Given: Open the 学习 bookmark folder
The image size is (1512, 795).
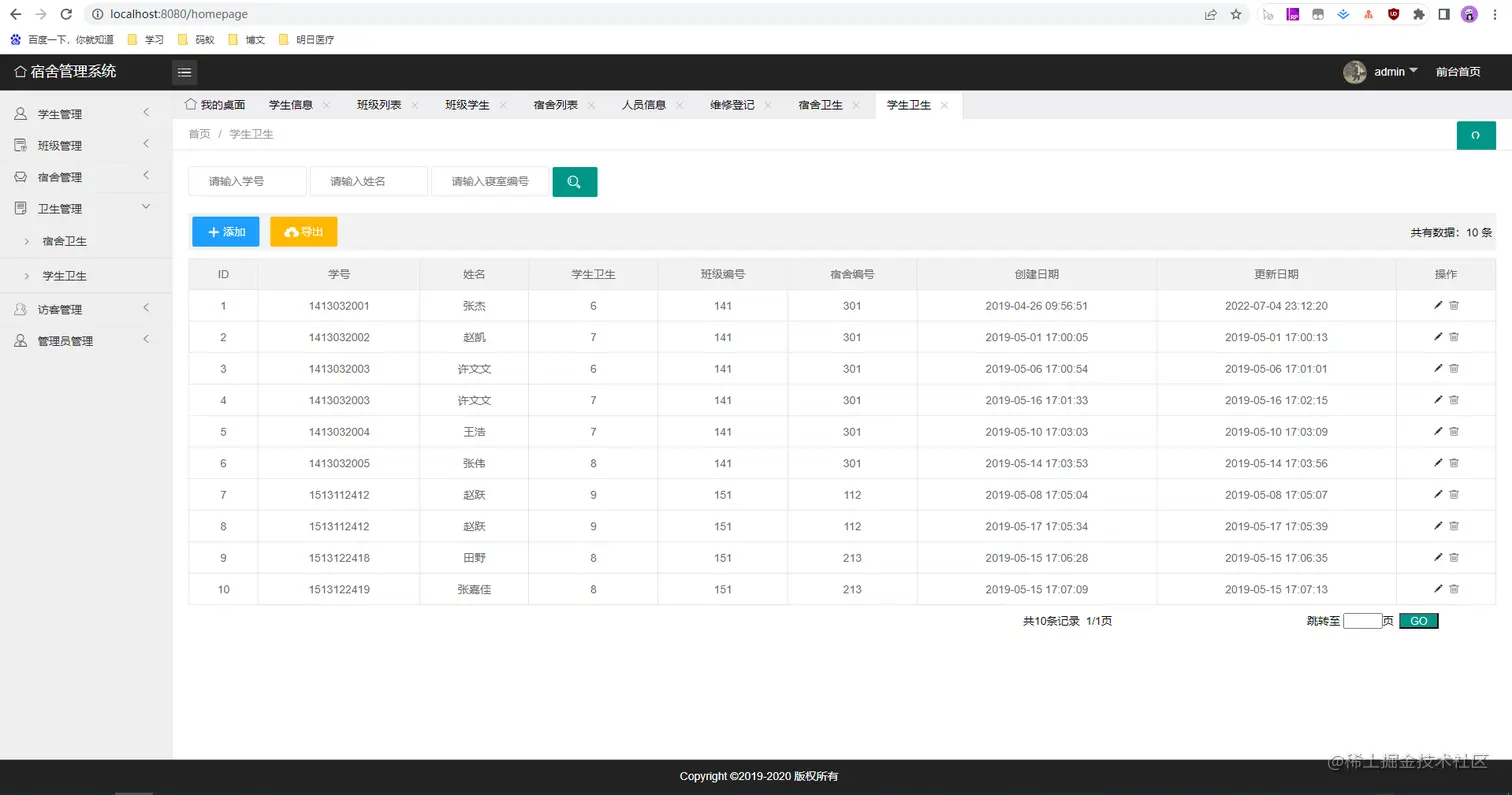Looking at the screenshot, I should pos(145,40).
